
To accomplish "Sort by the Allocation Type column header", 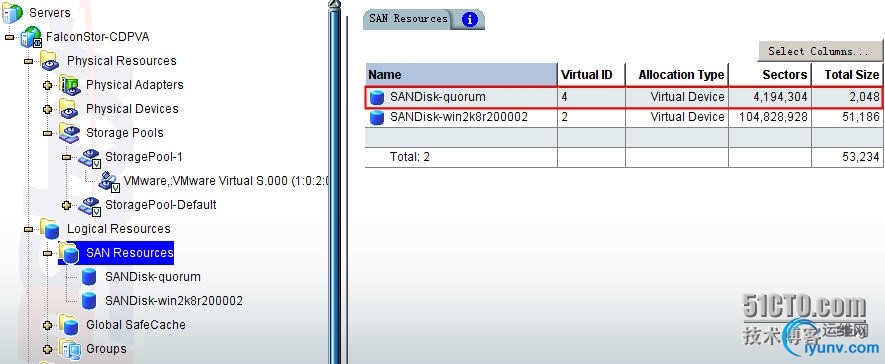I will 677,74.
